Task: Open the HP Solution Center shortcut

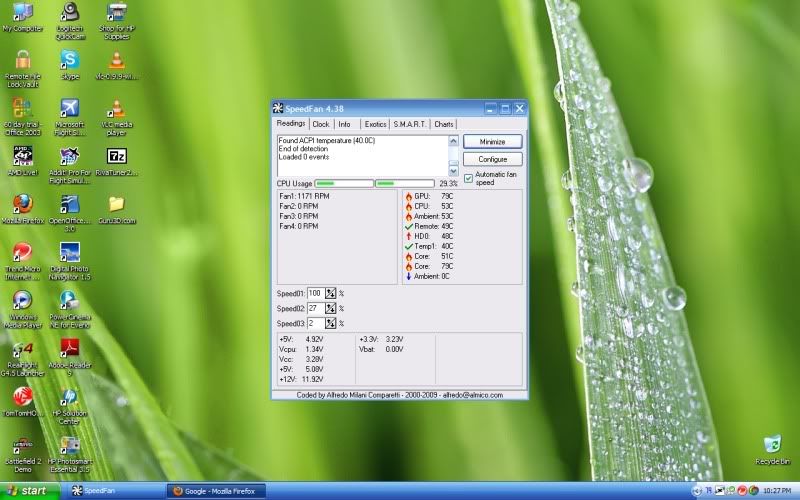Action: pos(69,406)
